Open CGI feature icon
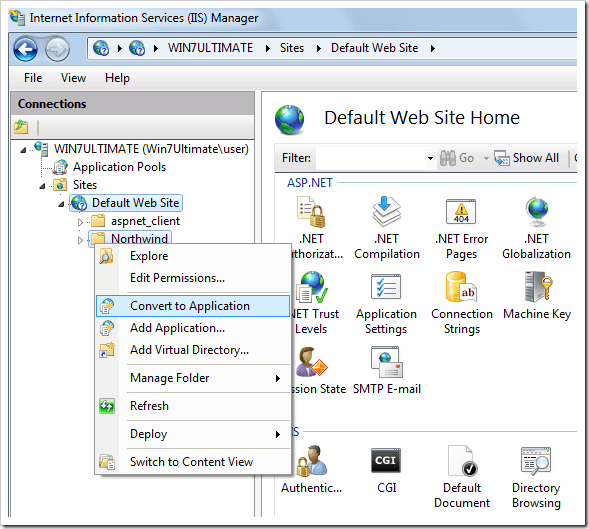Viewport: 589px width, 529px height. 386,461
